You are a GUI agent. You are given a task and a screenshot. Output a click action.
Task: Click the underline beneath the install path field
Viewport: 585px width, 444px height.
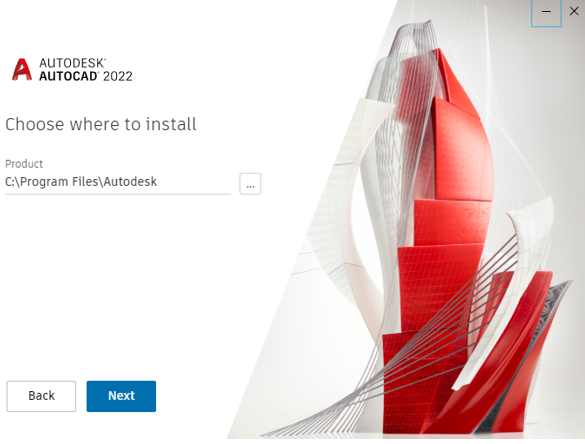(118, 194)
